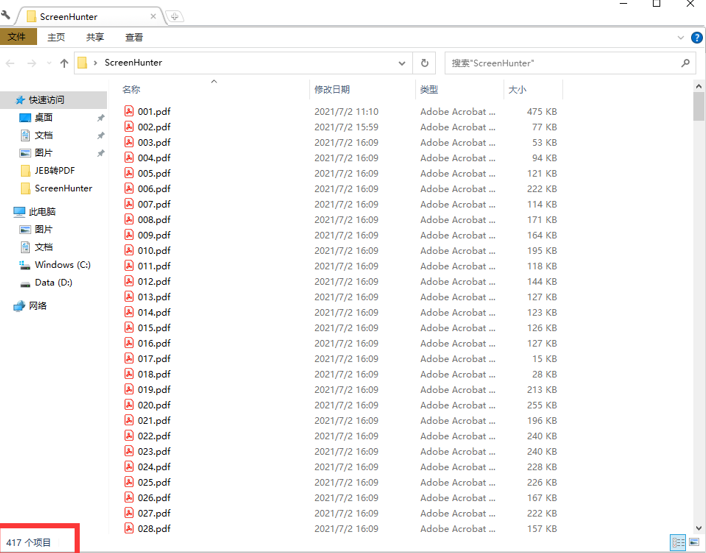The width and height of the screenshot is (706, 553).
Task: Click the pin icon beside pinned 图片
Action: pos(100,154)
